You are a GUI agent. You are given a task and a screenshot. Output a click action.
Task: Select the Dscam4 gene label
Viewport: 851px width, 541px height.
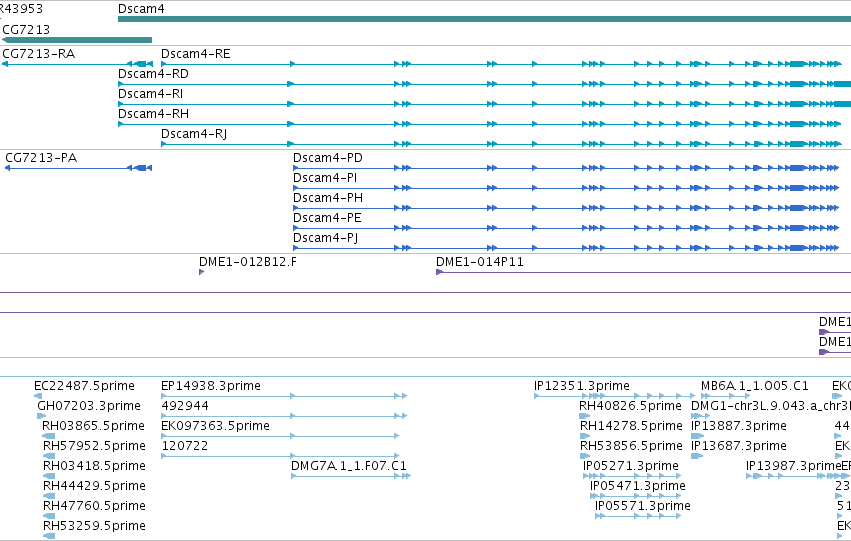[x=141, y=9]
